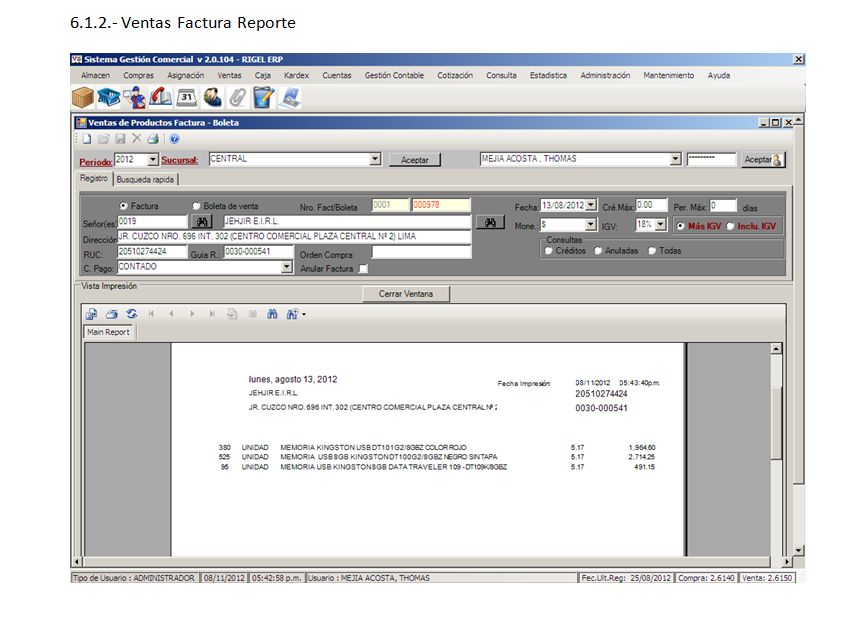Select the Inclu. IGV radio option
The width and height of the screenshot is (858, 627).
pos(730,226)
